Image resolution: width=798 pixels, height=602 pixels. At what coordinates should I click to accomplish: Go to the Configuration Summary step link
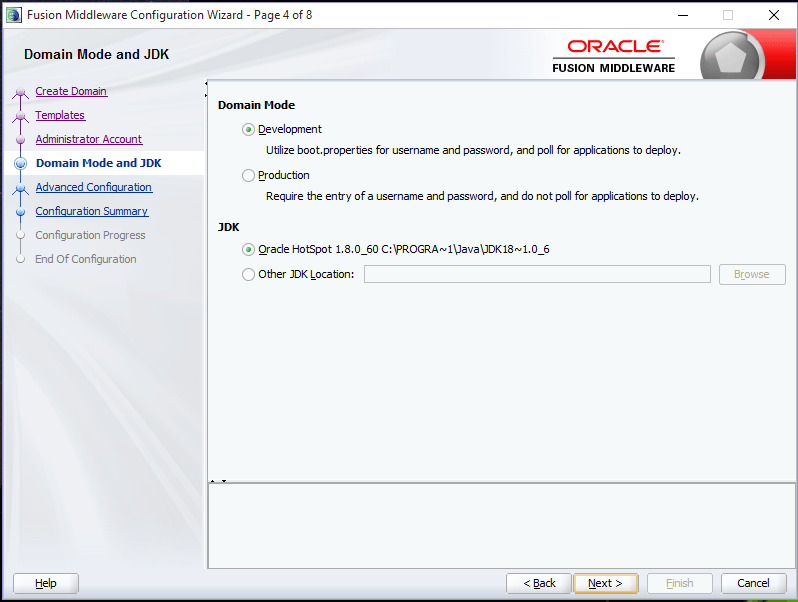[92, 211]
